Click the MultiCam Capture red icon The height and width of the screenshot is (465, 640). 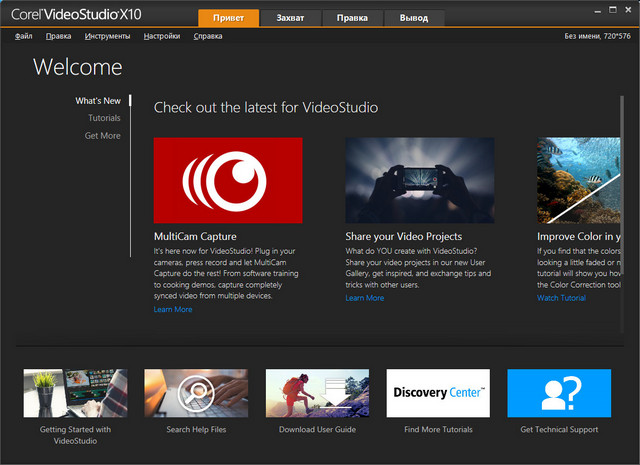click(x=228, y=180)
